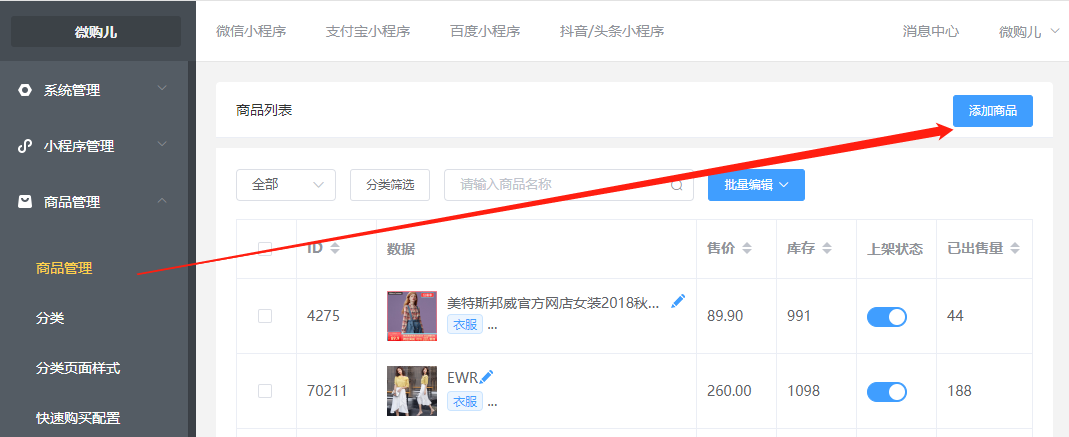Expand the 小程序管理 menu chevron
The height and width of the screenshot is (437, 1069).
click(x=162, y=145)
